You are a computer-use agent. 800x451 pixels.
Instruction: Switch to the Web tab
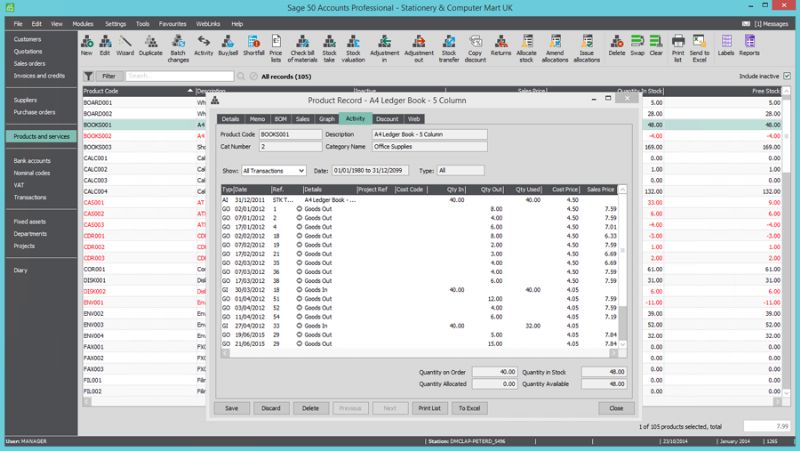click(x=414, y=119)
